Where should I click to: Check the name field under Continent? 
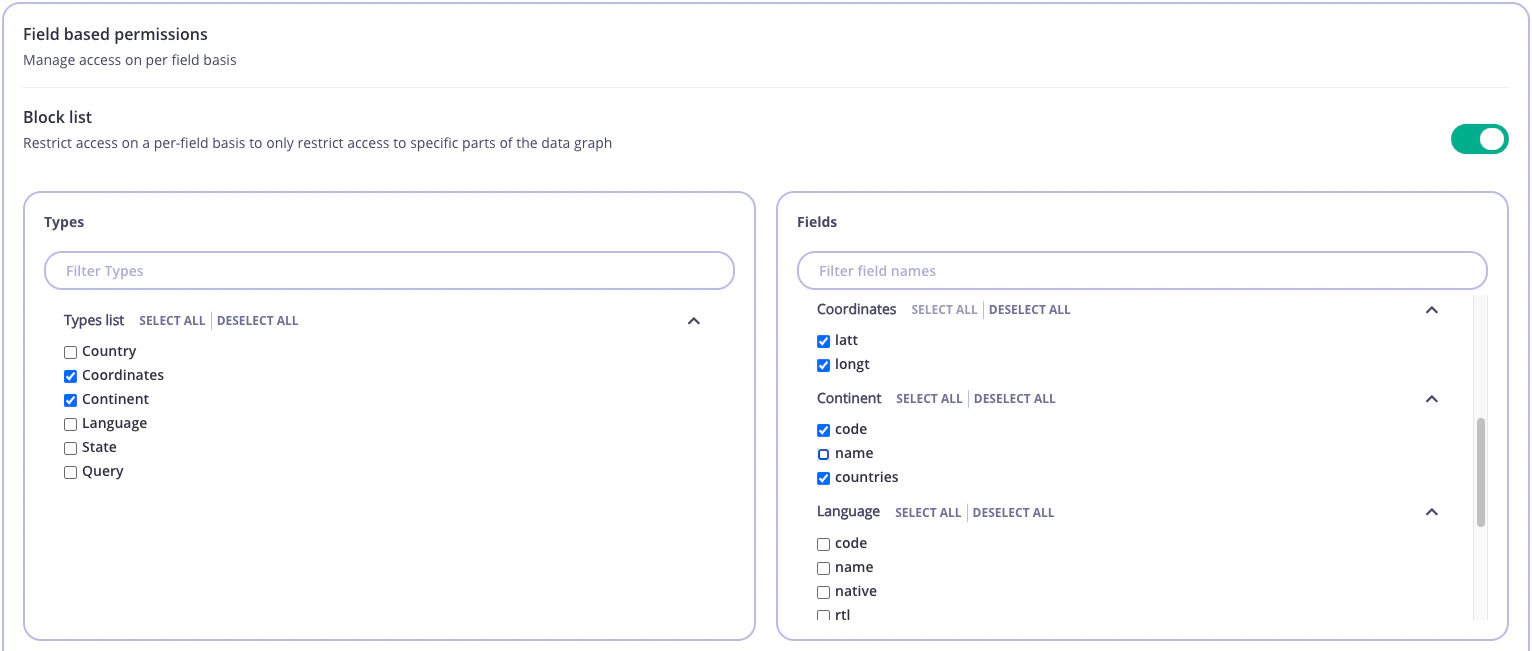tap(823, 454)
